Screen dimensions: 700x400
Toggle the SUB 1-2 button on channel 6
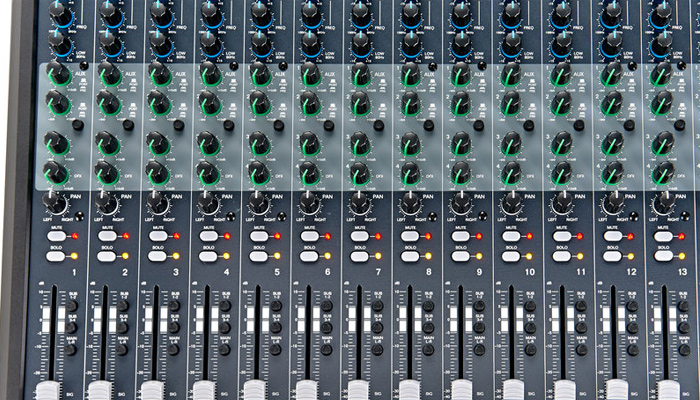click(x=327, y=306)
